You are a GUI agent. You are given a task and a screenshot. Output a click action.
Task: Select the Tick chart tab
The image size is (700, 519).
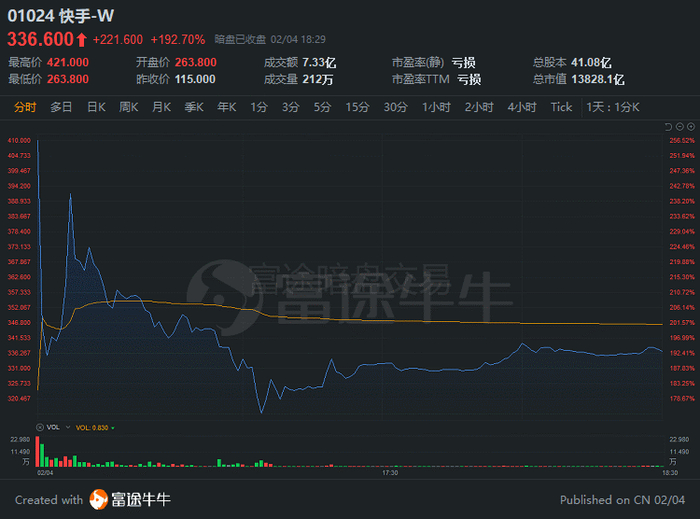tap(561, 107)
